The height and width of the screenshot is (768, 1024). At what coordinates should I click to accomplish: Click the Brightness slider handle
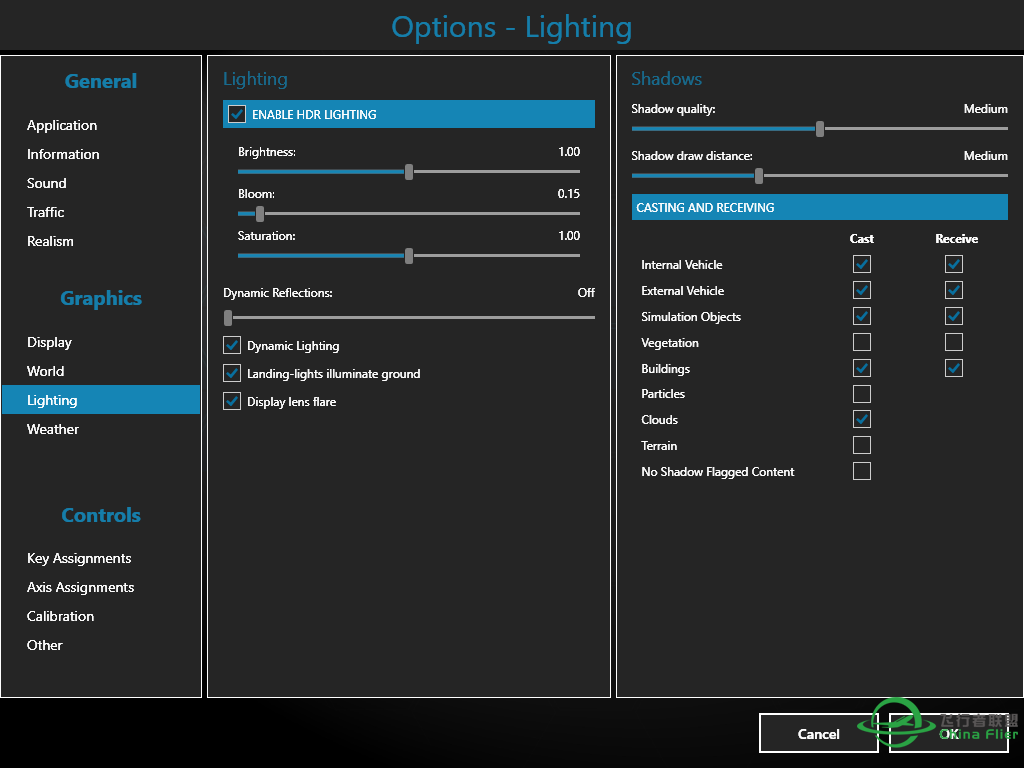tap(409, 172)
